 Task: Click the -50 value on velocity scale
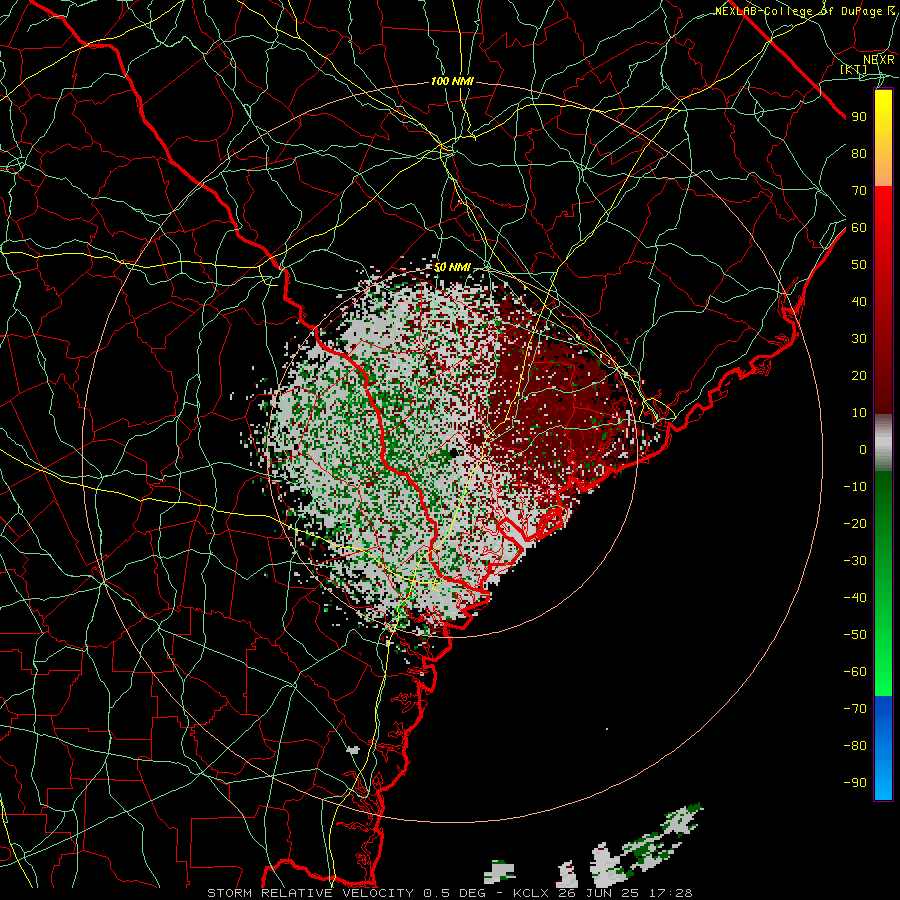point(855,635)
